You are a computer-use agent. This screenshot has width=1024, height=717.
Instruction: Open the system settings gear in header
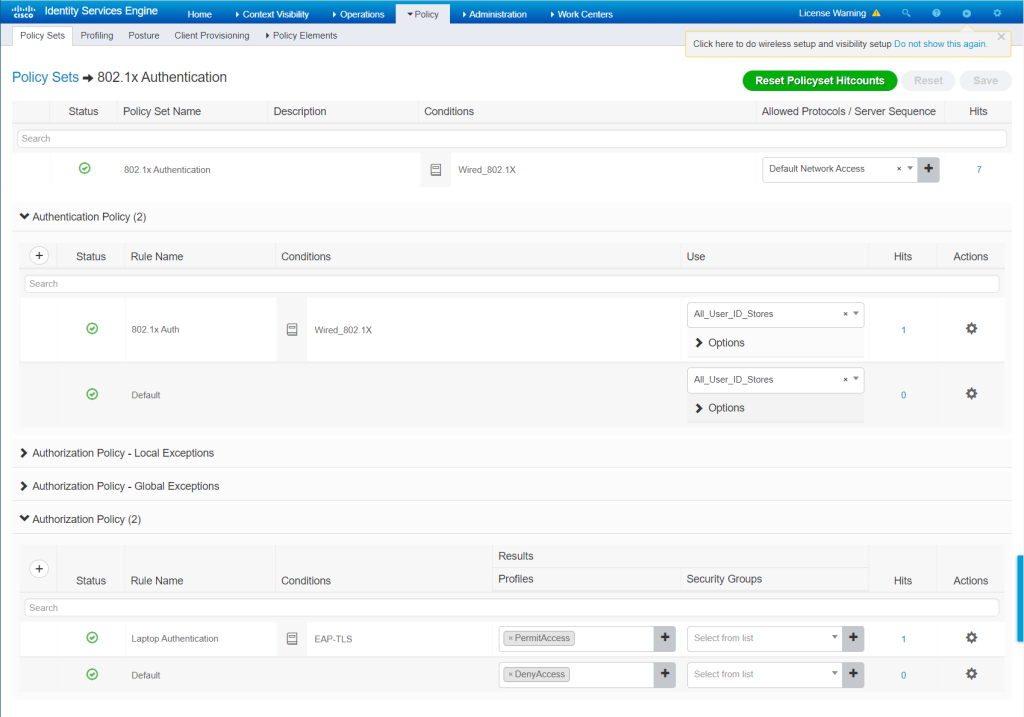pos(997,13)
